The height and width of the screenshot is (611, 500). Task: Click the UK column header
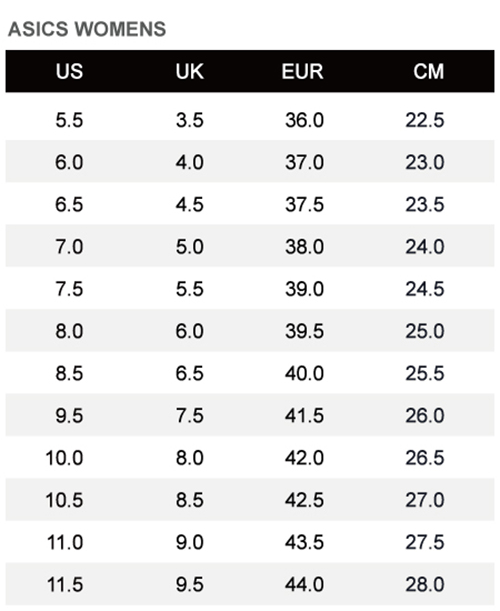pyautogui.click(x=189, y=72)
